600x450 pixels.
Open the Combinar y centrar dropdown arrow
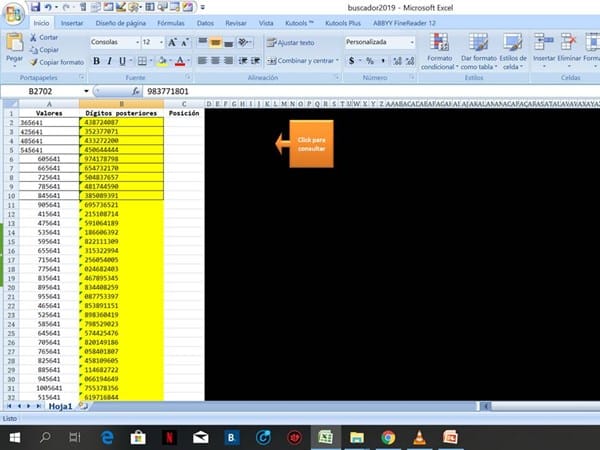tap(337, 60)
